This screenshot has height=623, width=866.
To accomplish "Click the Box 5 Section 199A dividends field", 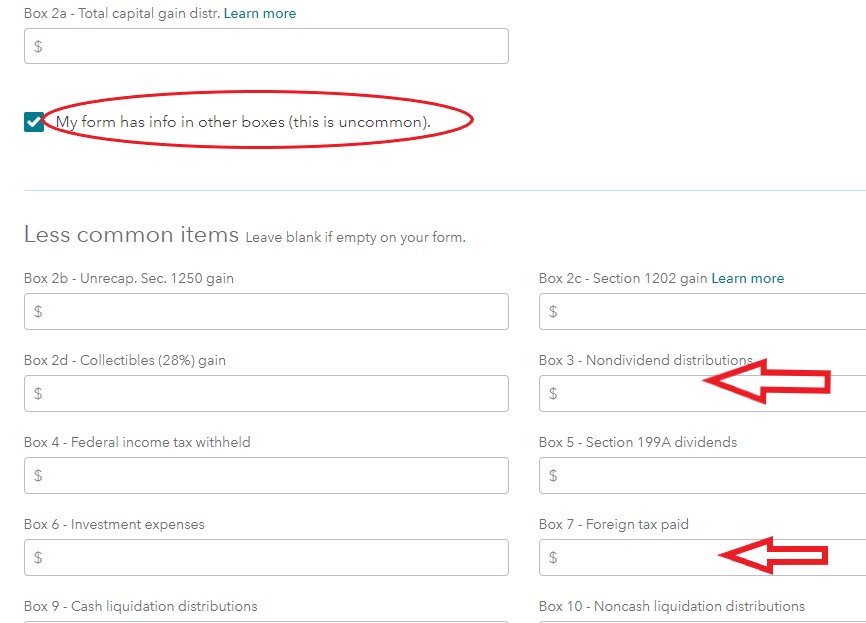I will (702, 476).
